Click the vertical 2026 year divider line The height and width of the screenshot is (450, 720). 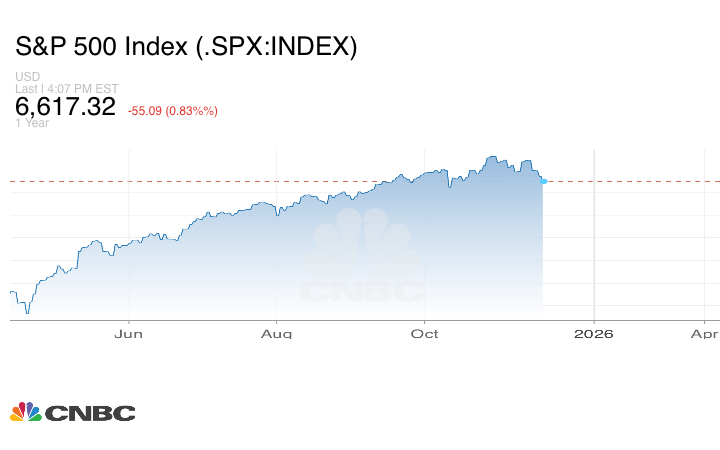click(x=595, y=240)
